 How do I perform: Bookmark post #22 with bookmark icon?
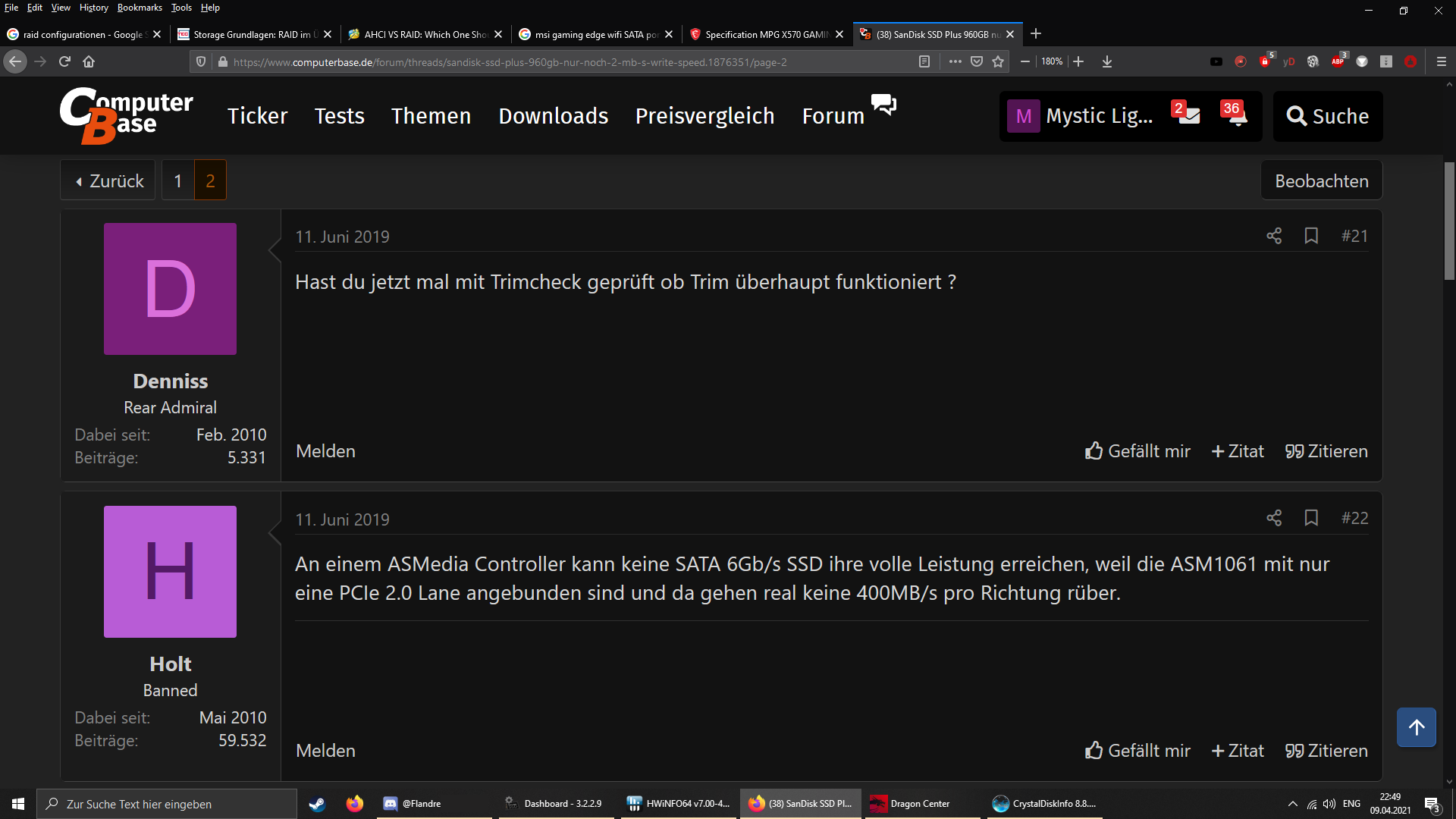(1311, 518)
